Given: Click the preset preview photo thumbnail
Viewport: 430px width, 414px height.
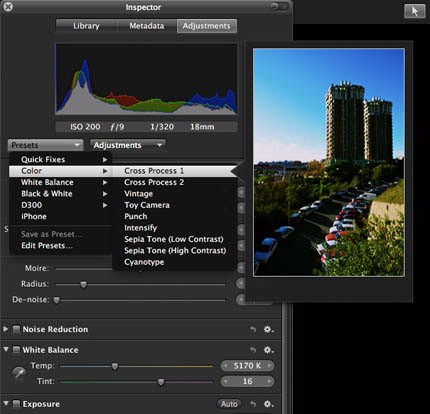Looking at the screenshot, I should coord(329,162).
